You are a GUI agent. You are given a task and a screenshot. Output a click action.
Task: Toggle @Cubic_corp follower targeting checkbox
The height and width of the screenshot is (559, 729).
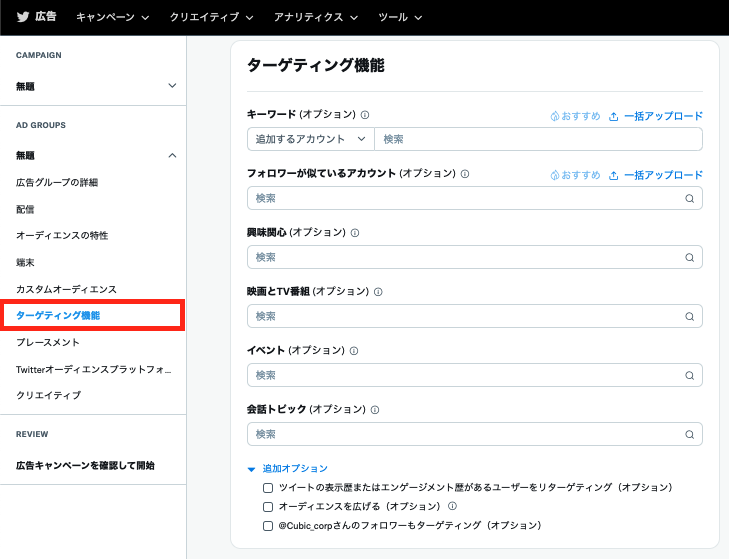pos(267,525)
